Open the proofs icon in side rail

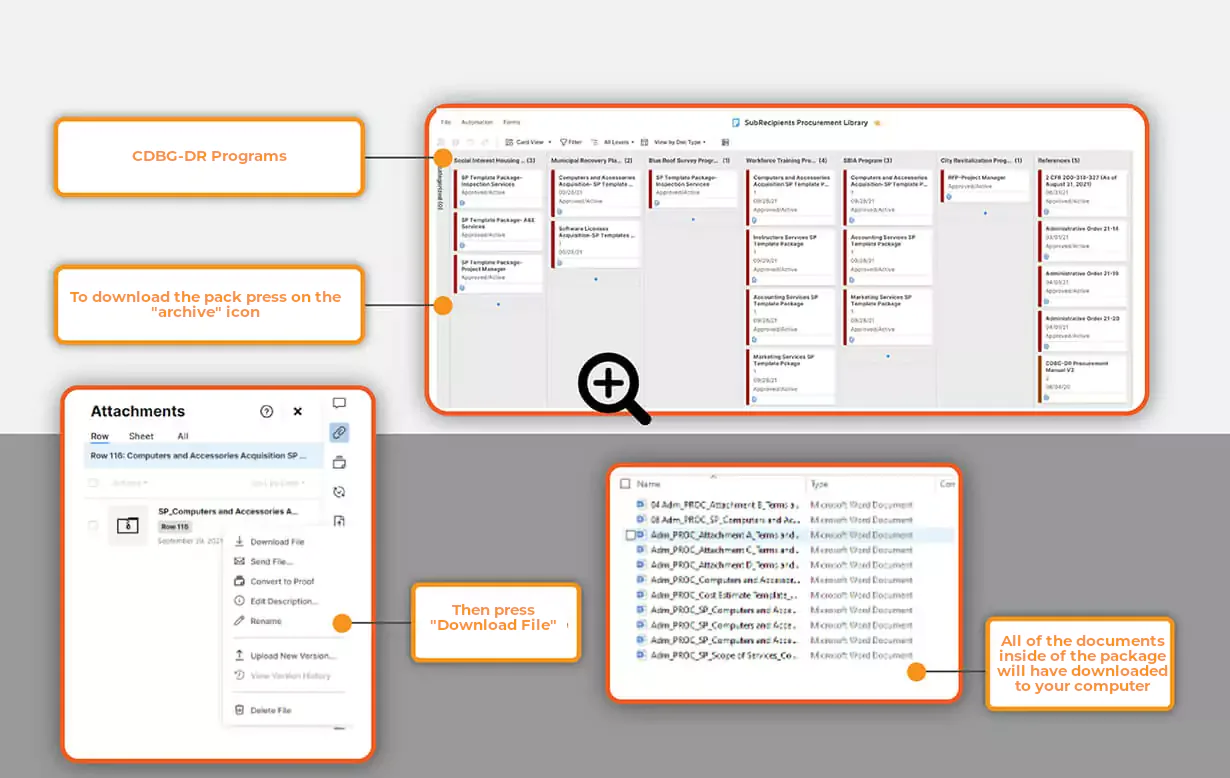(x=339, y=462)
